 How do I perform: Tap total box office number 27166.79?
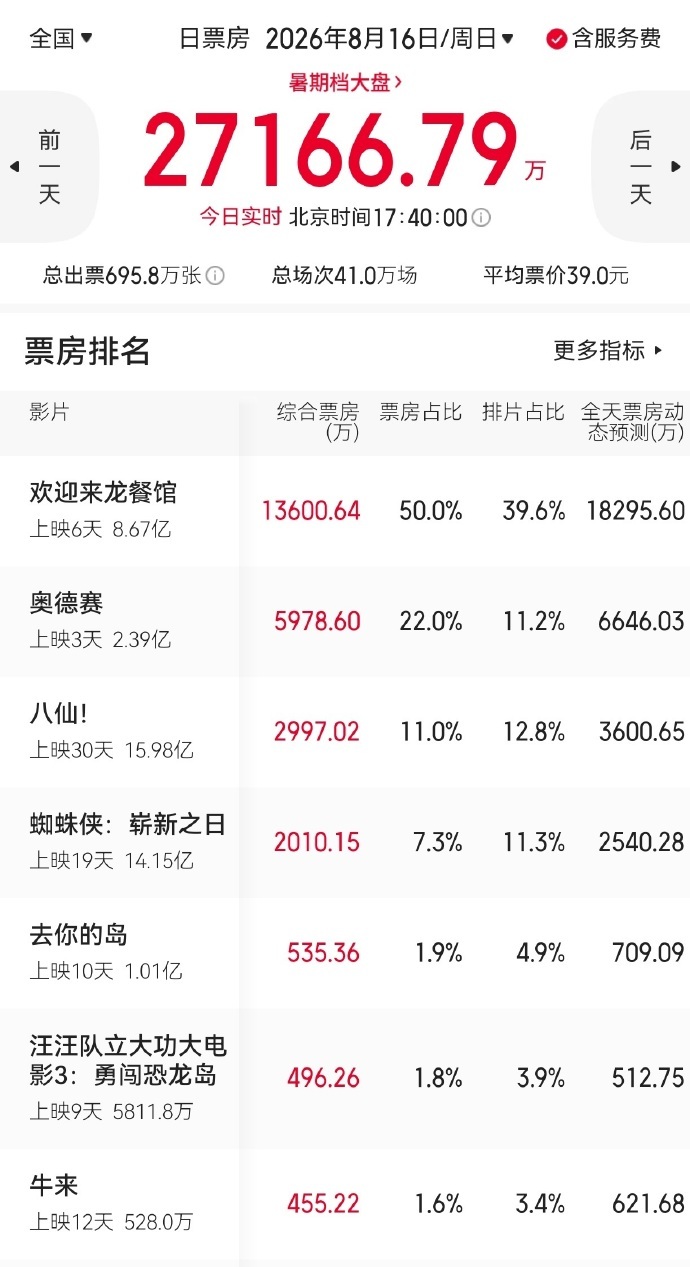(x=331, y=151)
